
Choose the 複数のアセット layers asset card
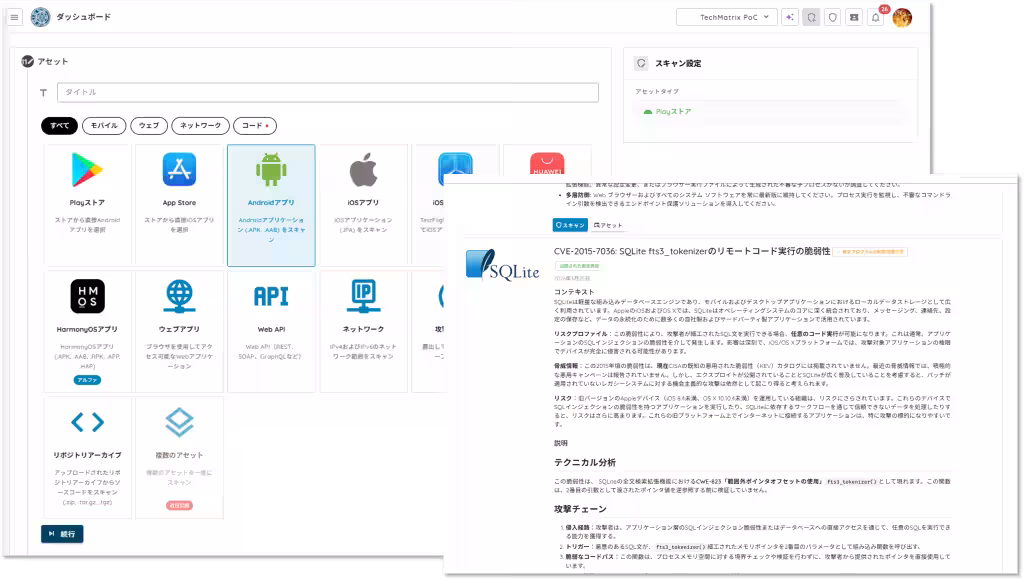(179, 457)
